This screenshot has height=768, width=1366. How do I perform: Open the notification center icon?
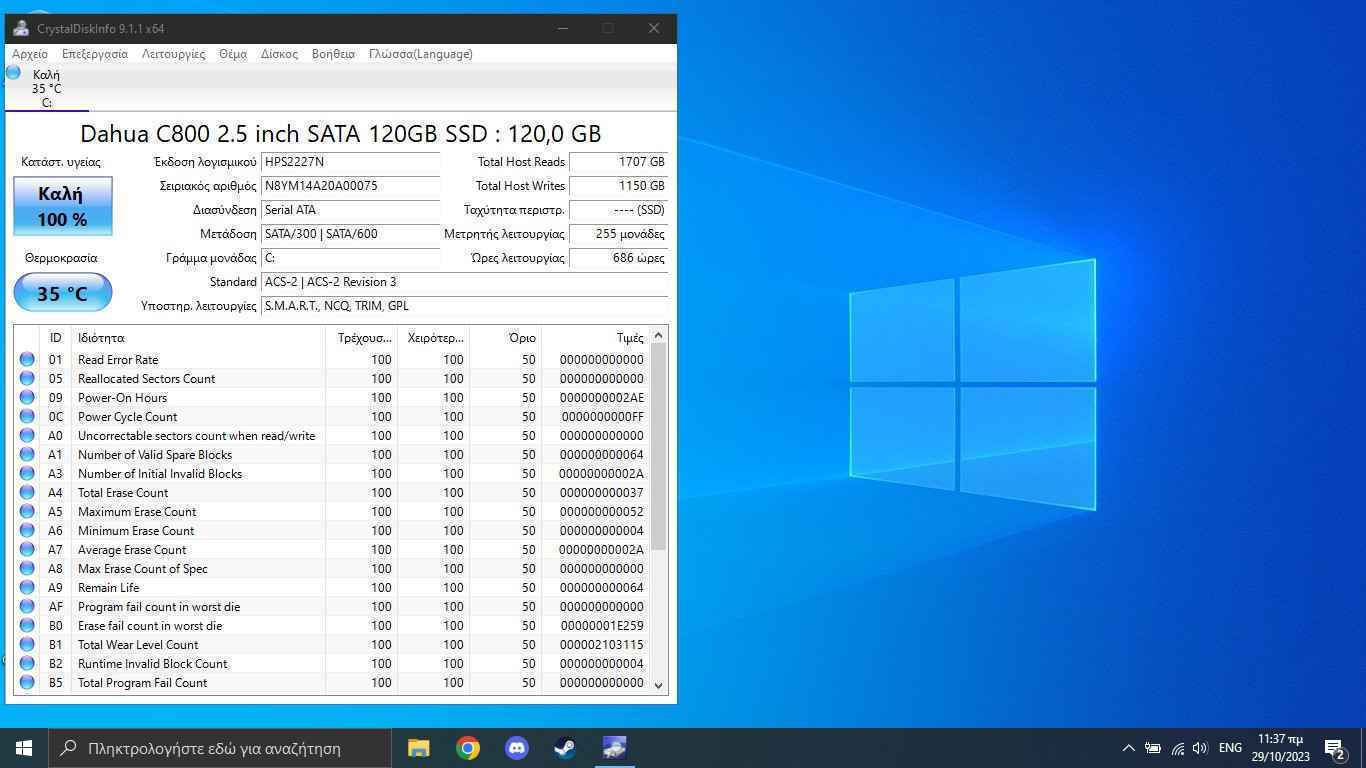tap(1335, 748)
